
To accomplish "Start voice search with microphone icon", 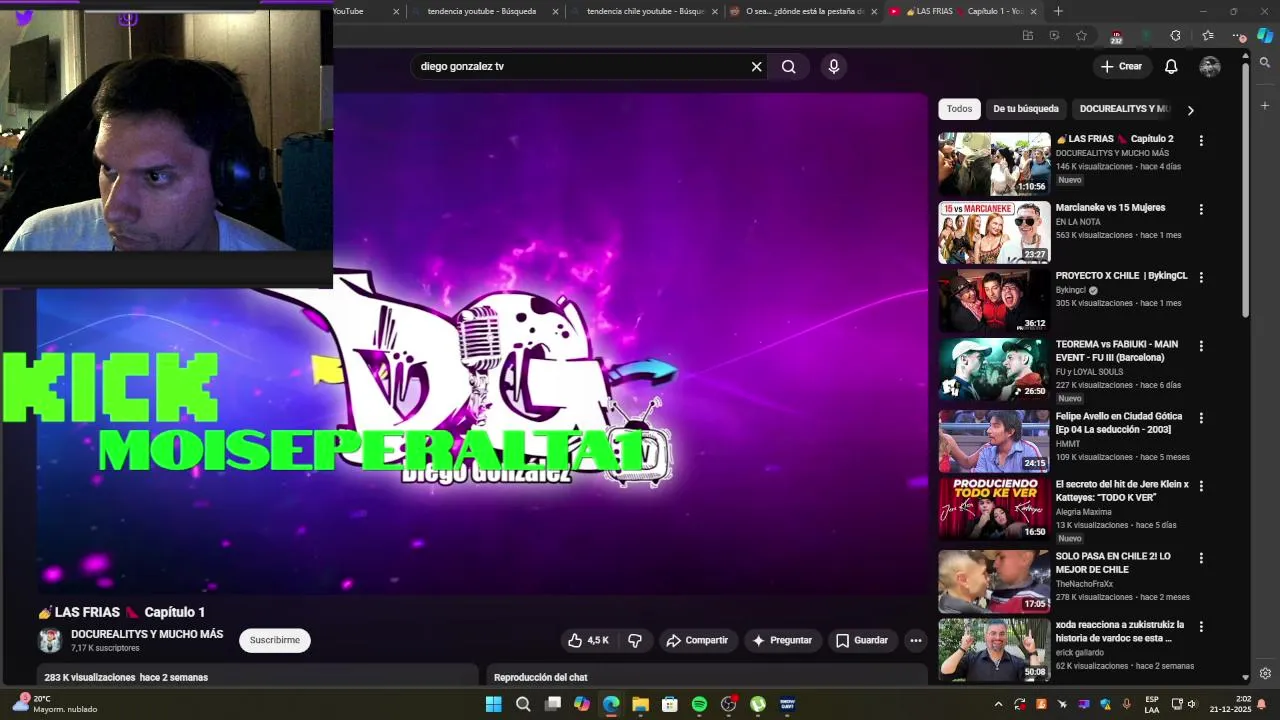I will click(834, 67).
